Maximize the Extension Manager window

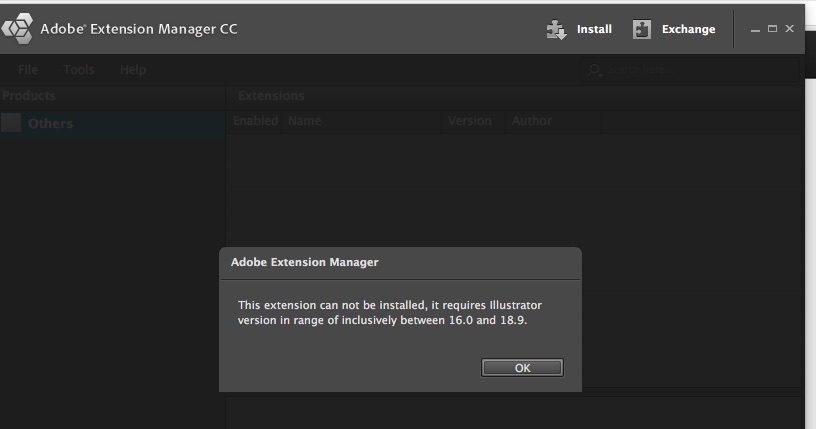coord(772,29)
